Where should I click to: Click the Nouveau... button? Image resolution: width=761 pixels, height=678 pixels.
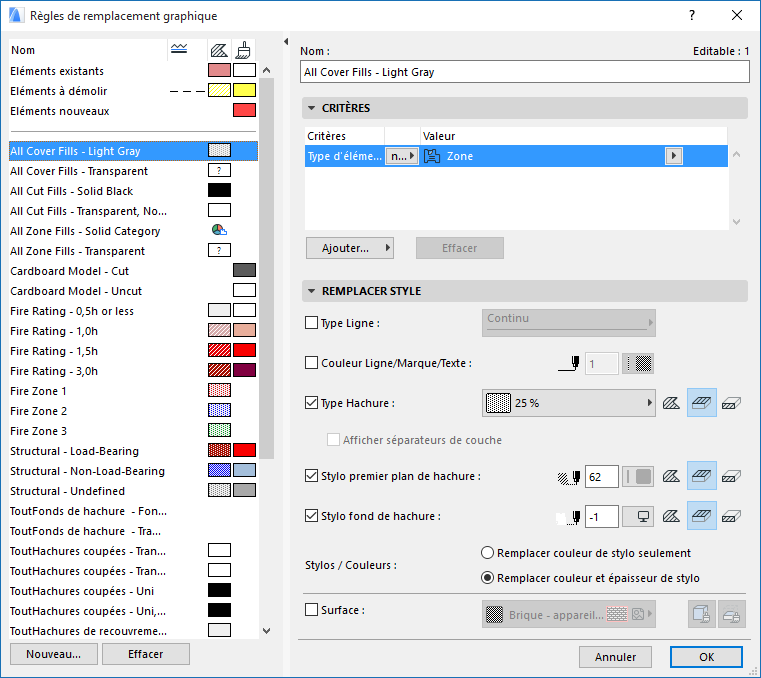pyautogui.click(x=53, y=654)
